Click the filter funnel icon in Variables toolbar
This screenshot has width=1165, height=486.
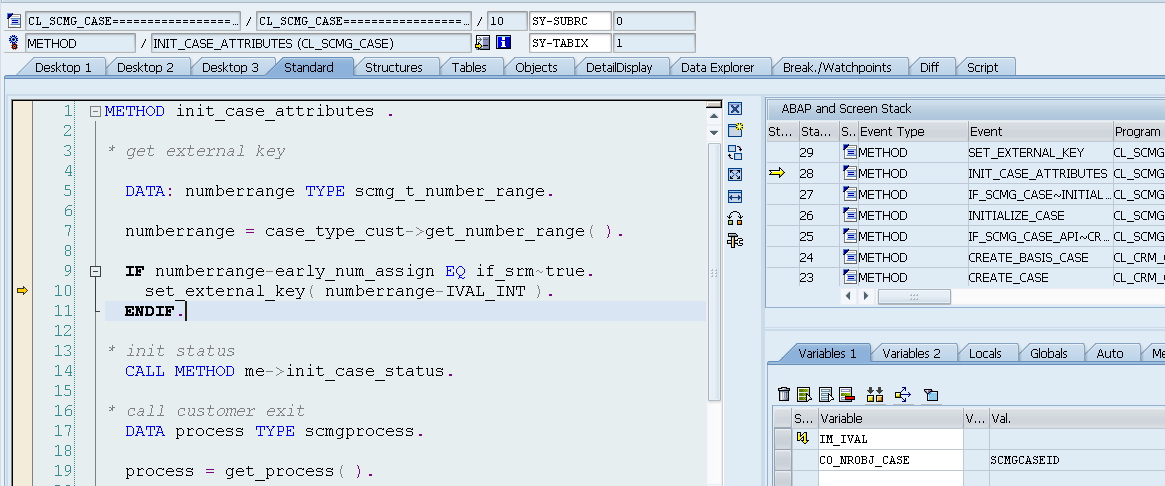click(930, 395)
